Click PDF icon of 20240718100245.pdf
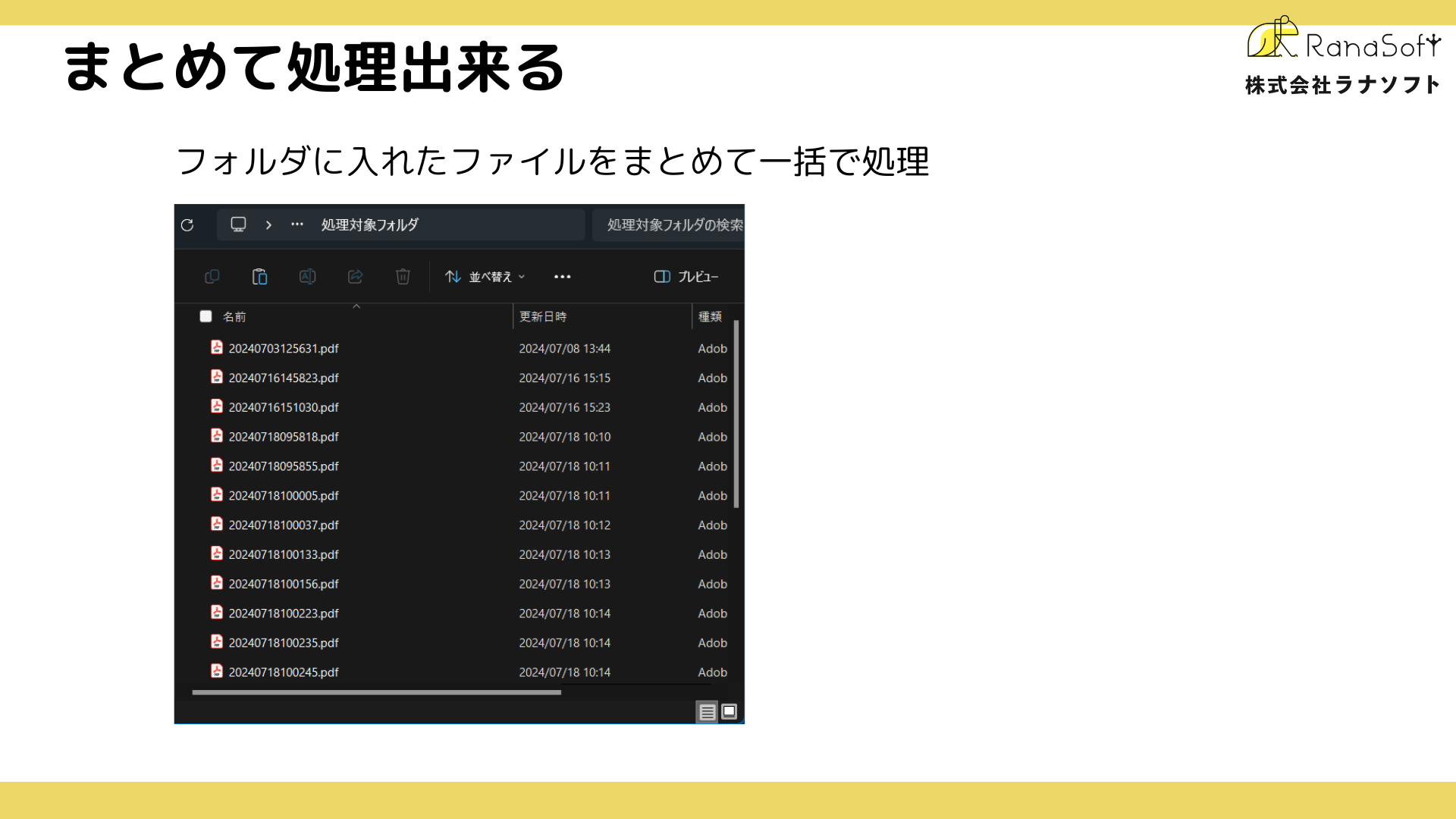Screen dimensions: 1456x819 click(217, 671)
